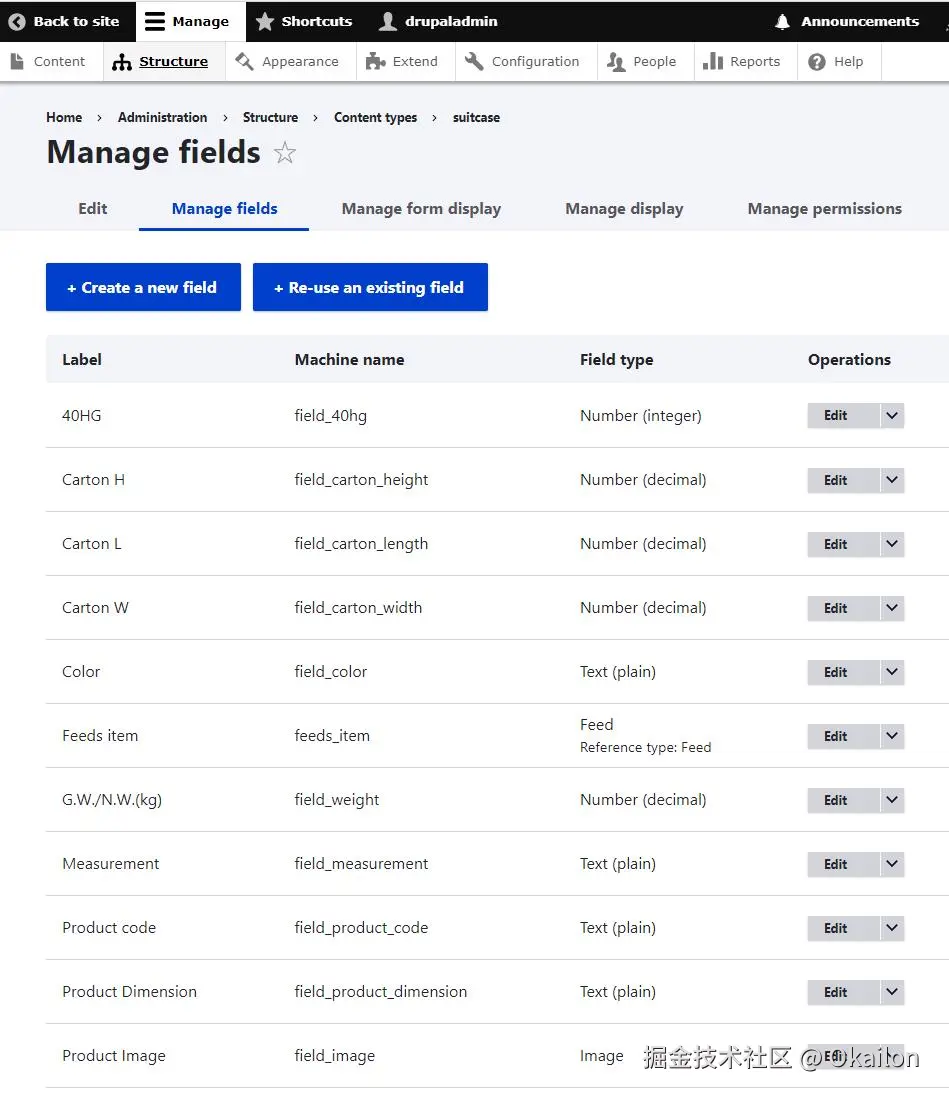Click the Manage hamburger menu icon
Viewport: 949px width, 1100px height.
[155, 21]
